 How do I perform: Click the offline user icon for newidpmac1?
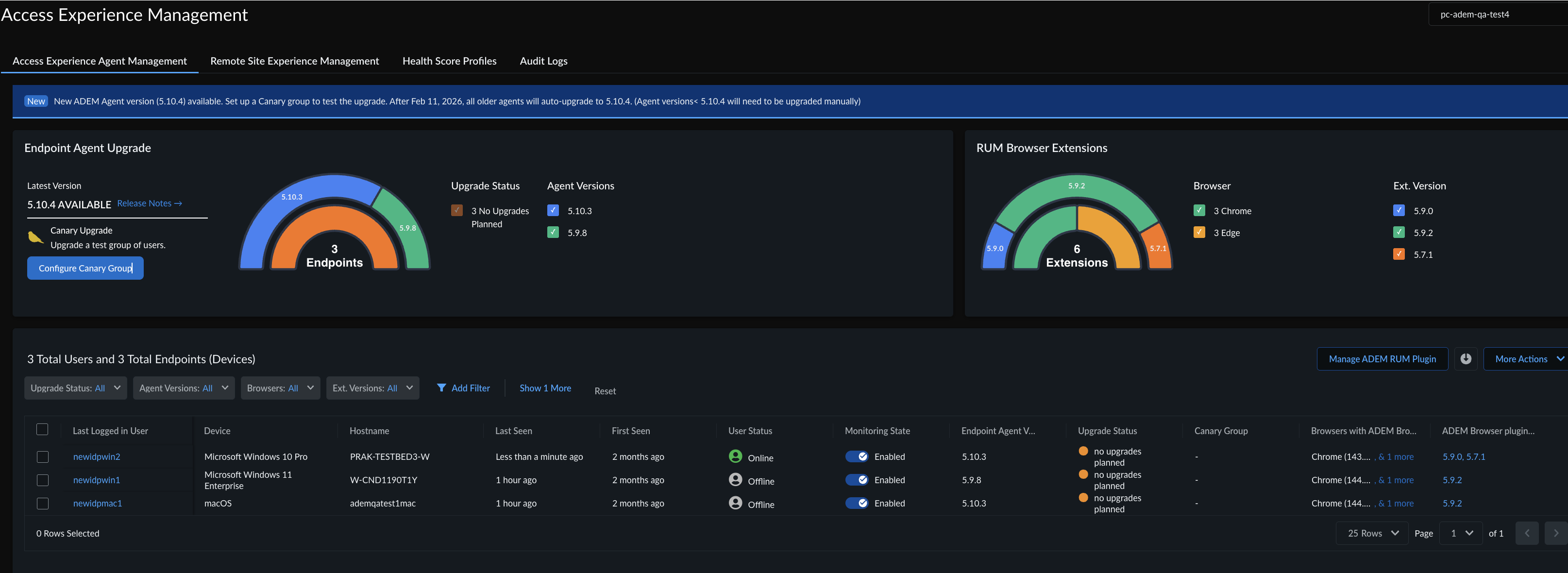tap(735, 503)
